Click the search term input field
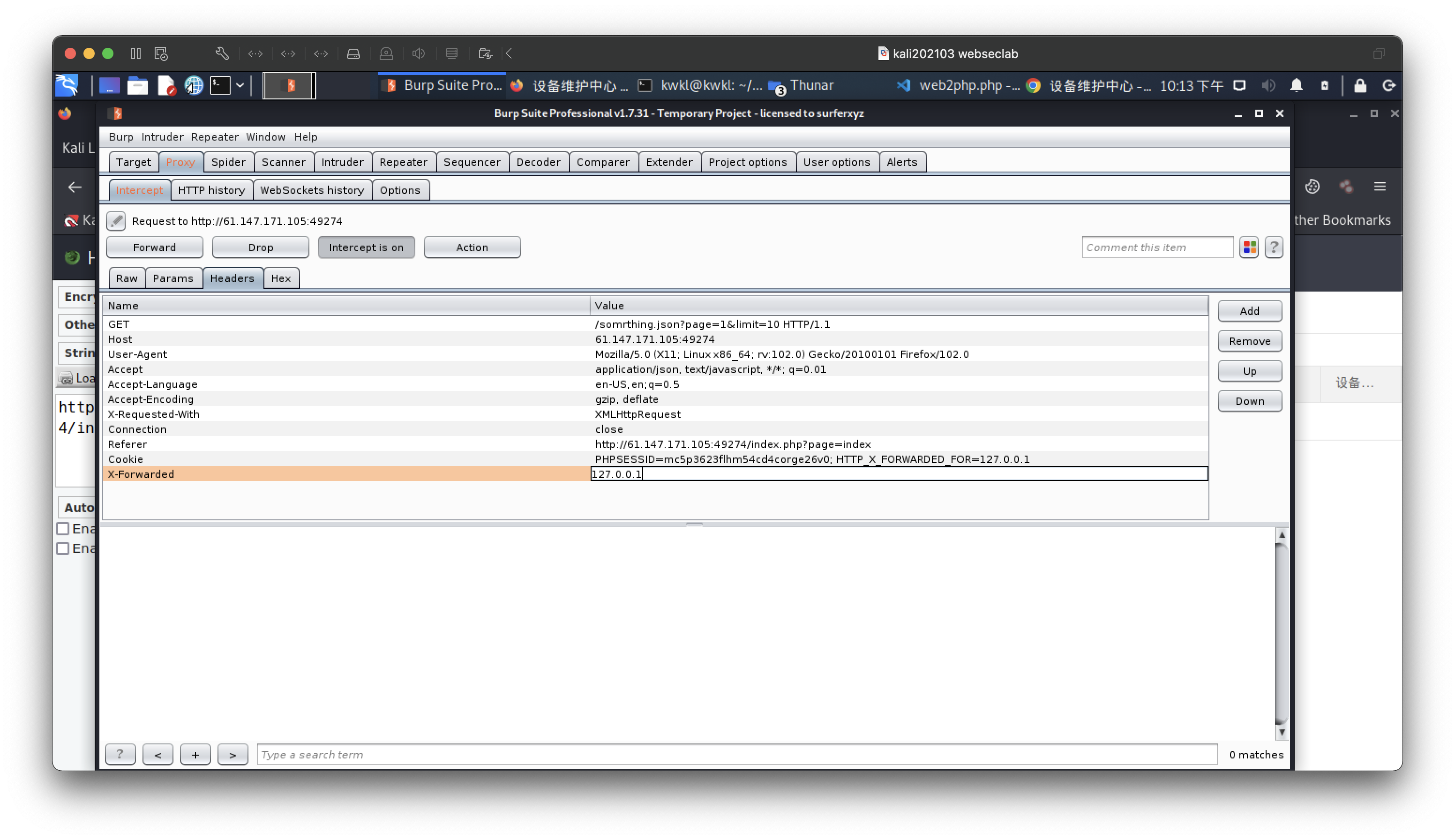Screen dimensions: 1455x840 click(x=736, y=754)
